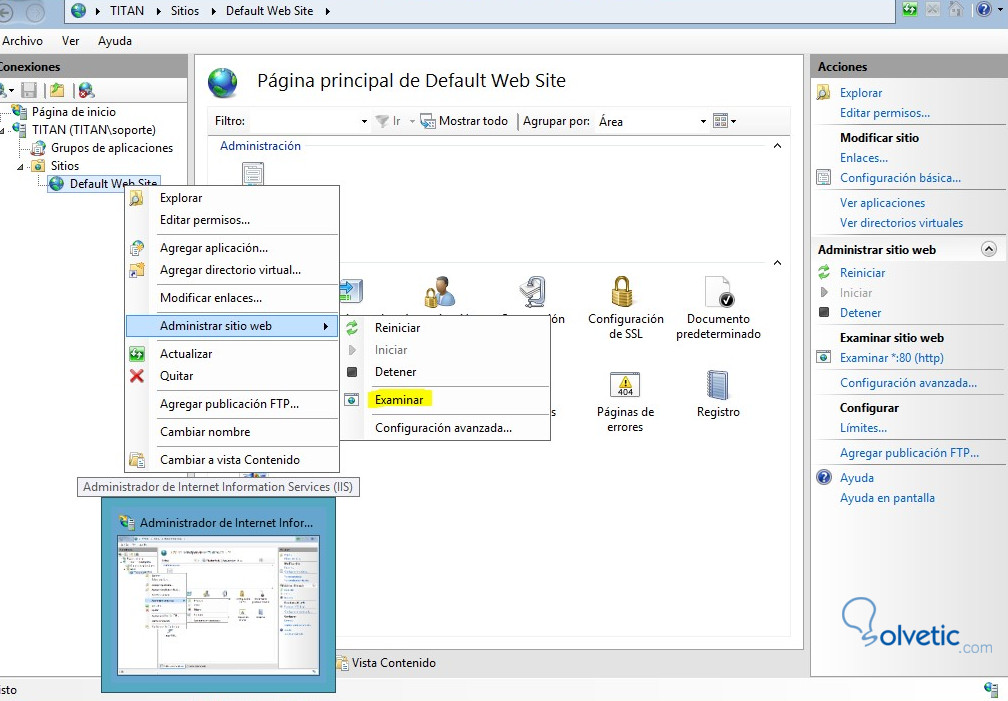This screenshot has width=1008, height=701.
Task: Open the Registro feature icon
Action: (x=717, y=385)
